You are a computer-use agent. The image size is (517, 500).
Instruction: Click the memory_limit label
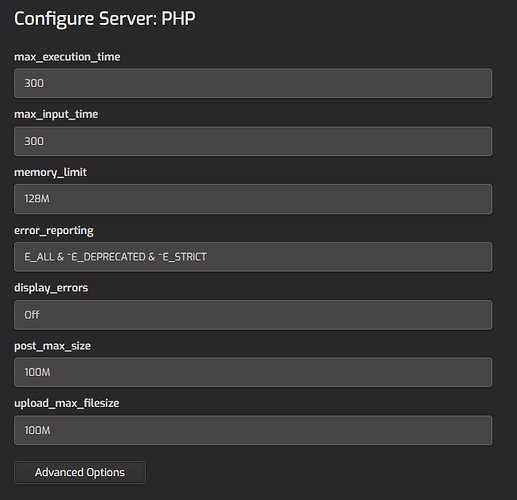[x=50, y=172]
